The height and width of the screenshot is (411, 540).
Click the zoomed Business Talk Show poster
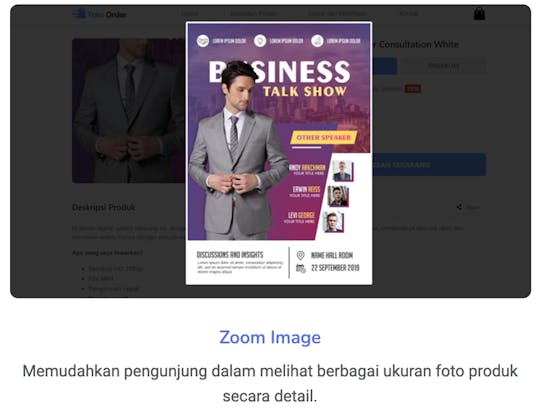click(x=279, y=153)
